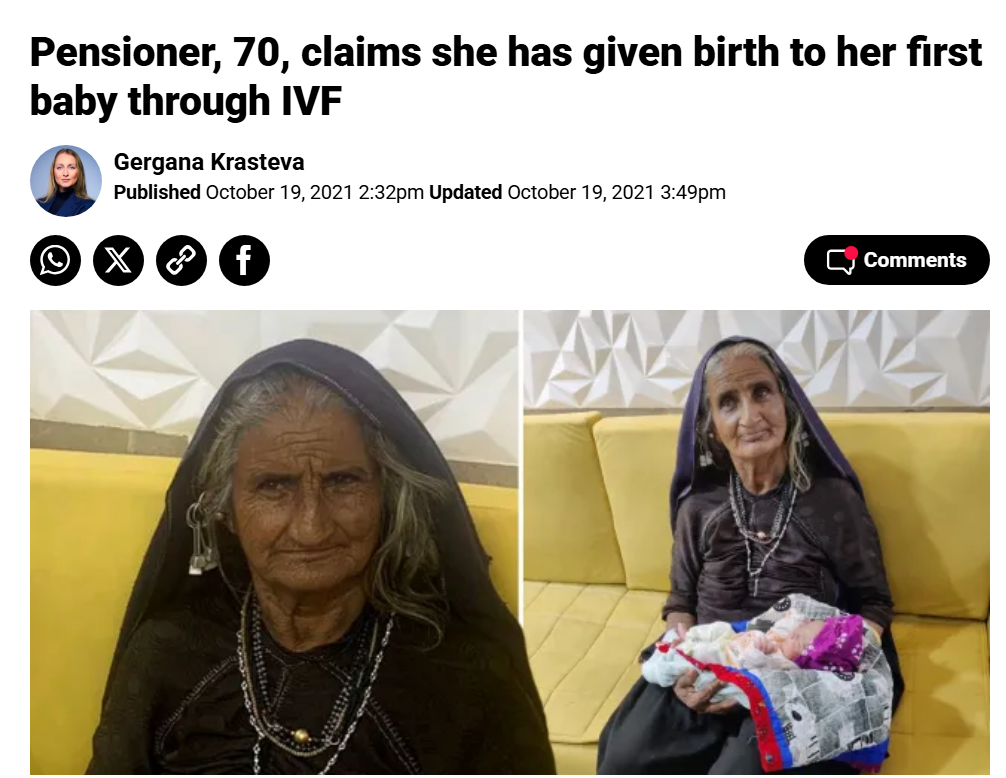Open Gergana Krasteva's author avatar
The width and height of the screenshot is (1006, 778).
(x=65, y=181)
